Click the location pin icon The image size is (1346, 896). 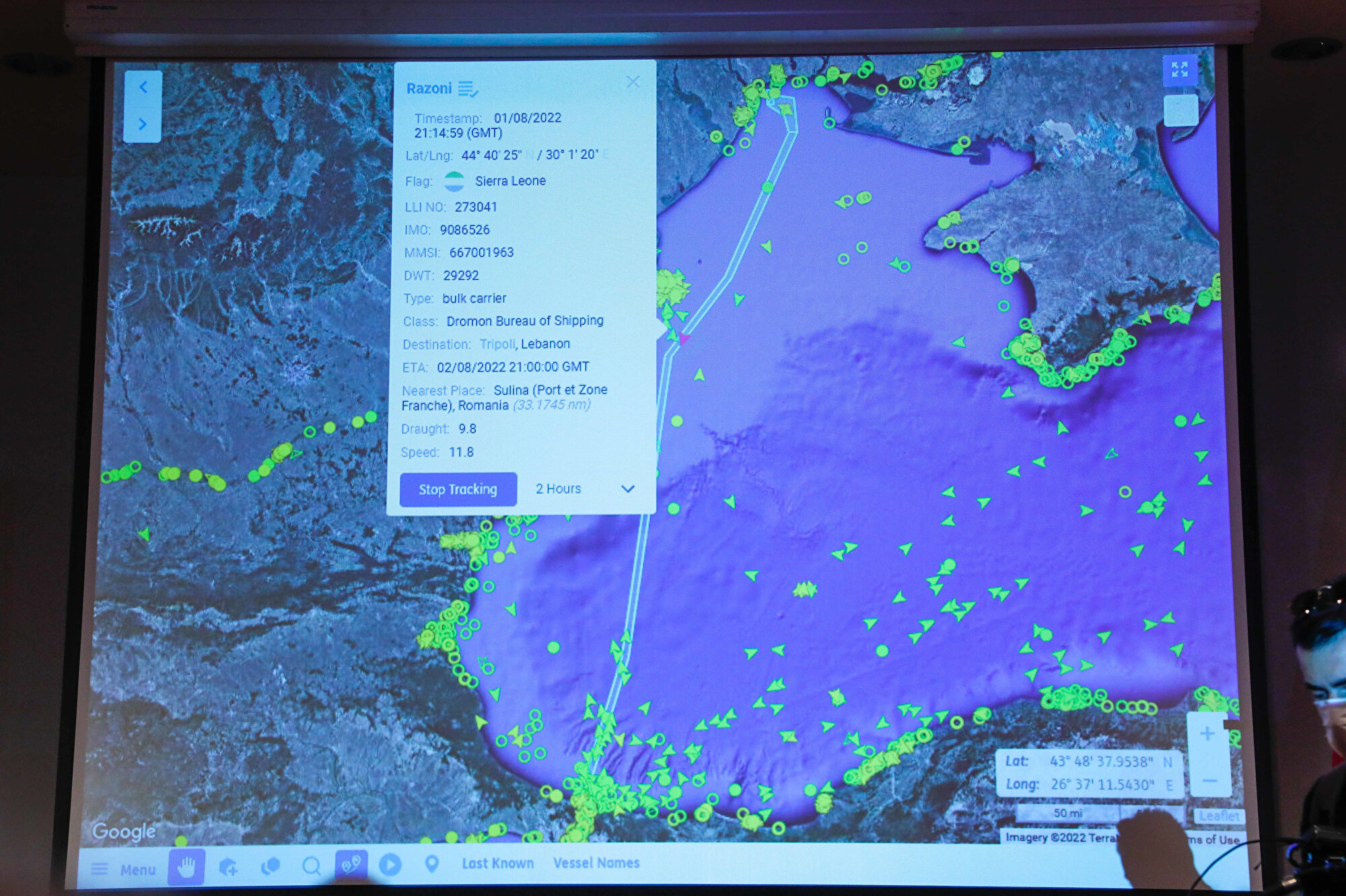431,864
